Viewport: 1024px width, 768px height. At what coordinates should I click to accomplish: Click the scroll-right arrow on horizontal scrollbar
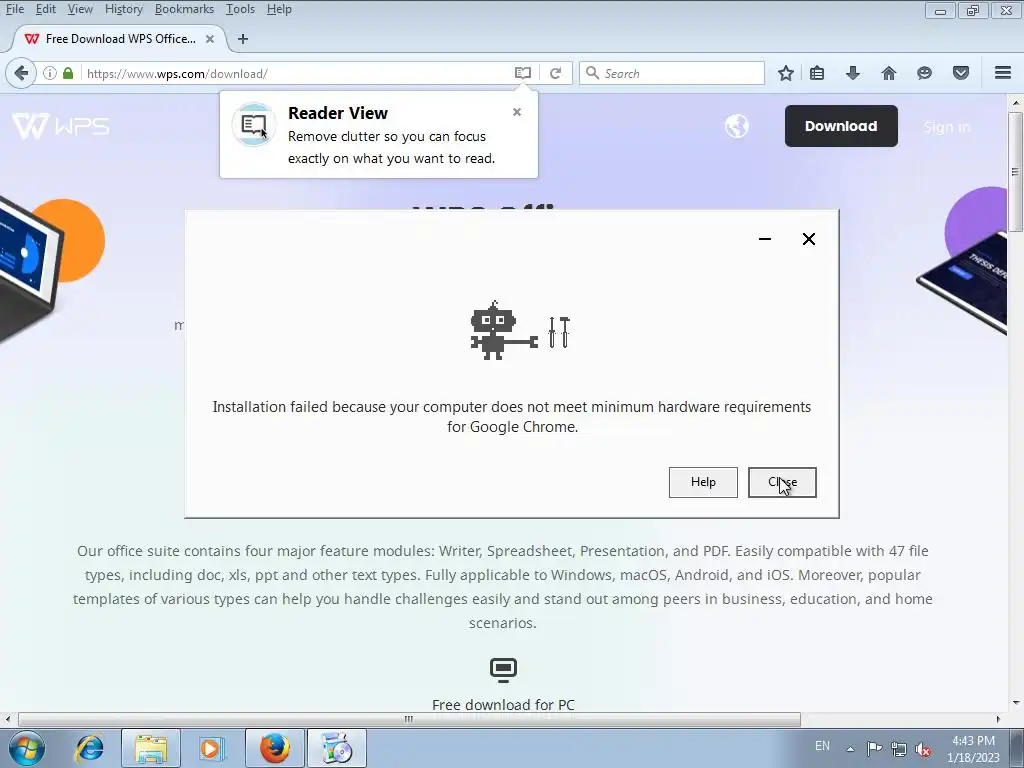click(x=998, y=719)
